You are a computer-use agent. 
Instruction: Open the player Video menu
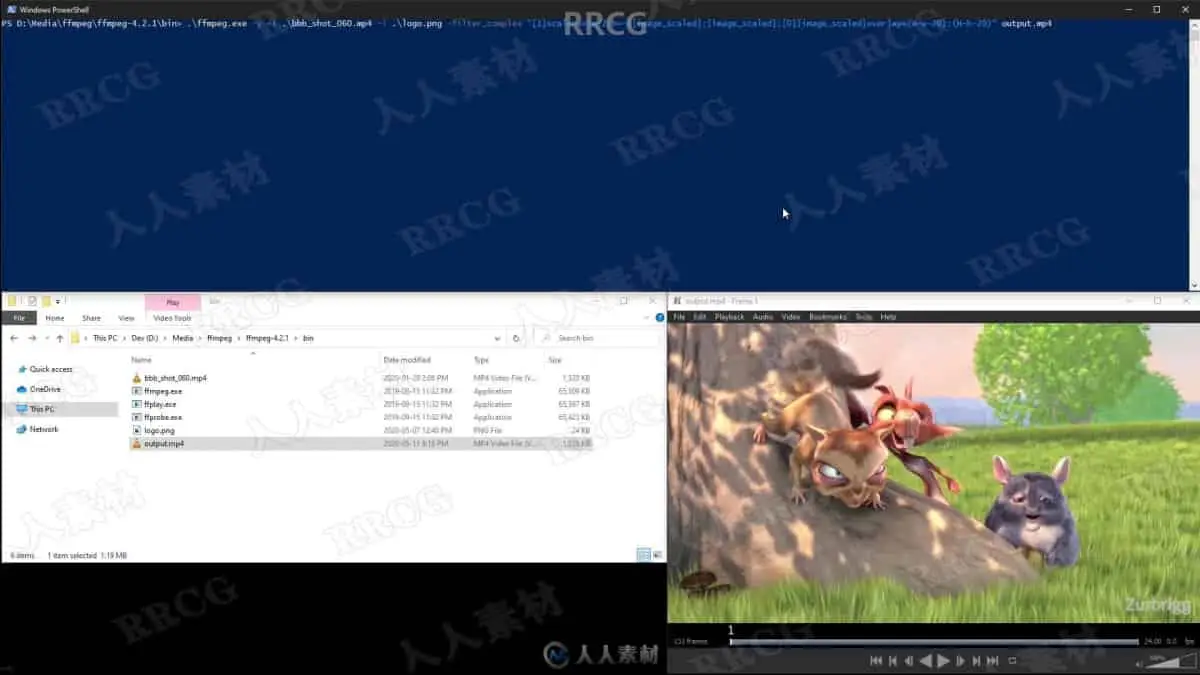coord(791,317)
